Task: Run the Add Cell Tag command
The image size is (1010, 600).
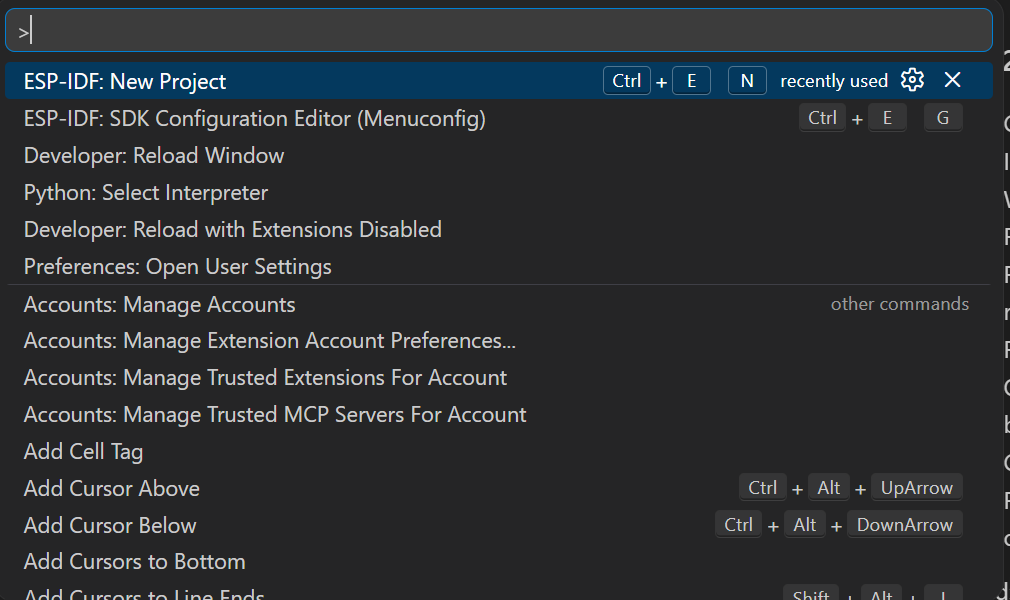Action: [499, 451]
